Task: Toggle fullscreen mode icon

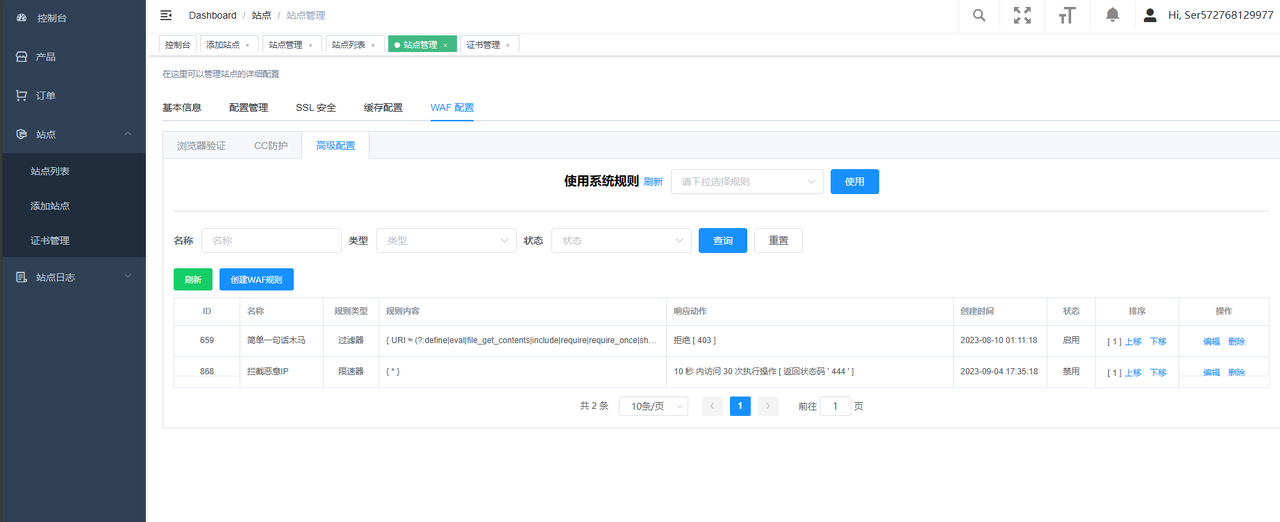Action: coord(1022,15)
